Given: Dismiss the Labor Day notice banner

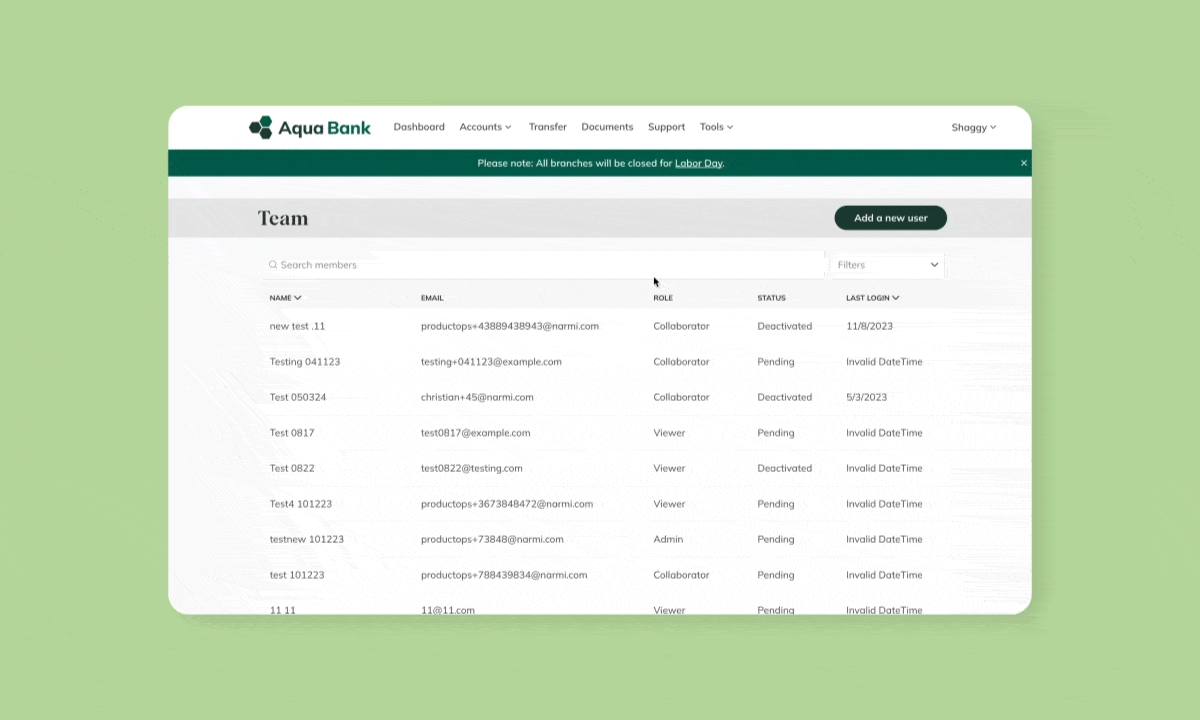Looking at the screenshot, I should coord(1023,163).
